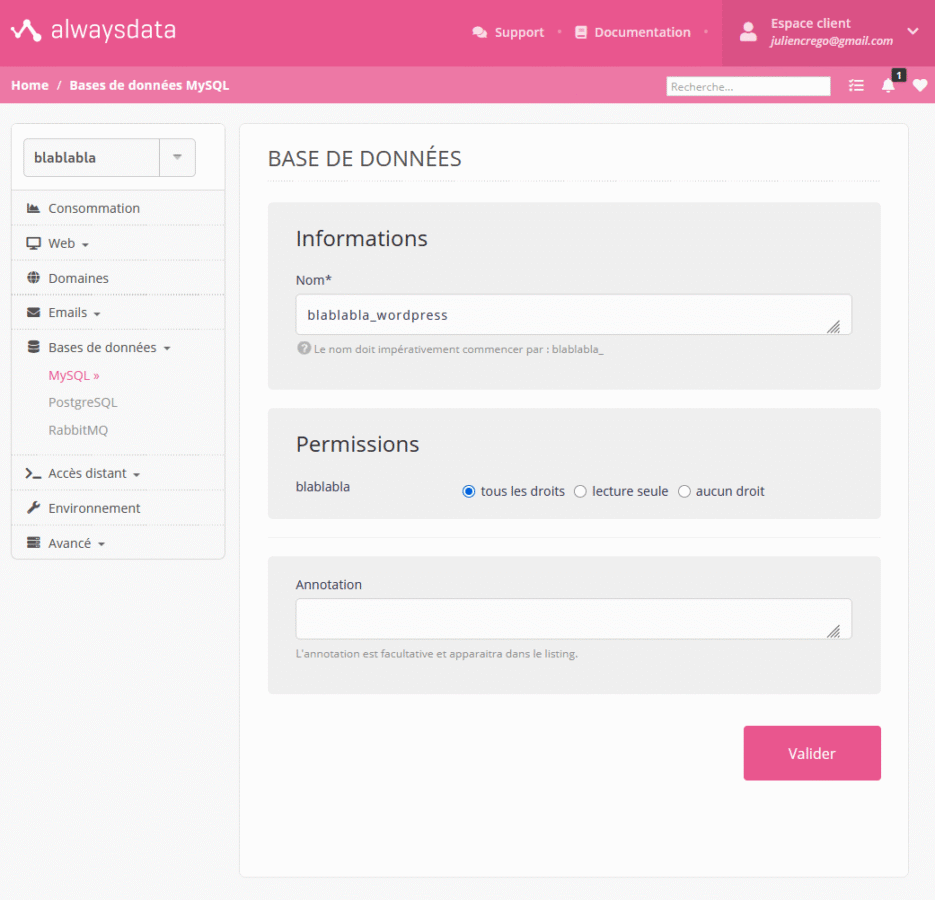Click the heart icon
The image size is (935, 900).
pos(920,86)
